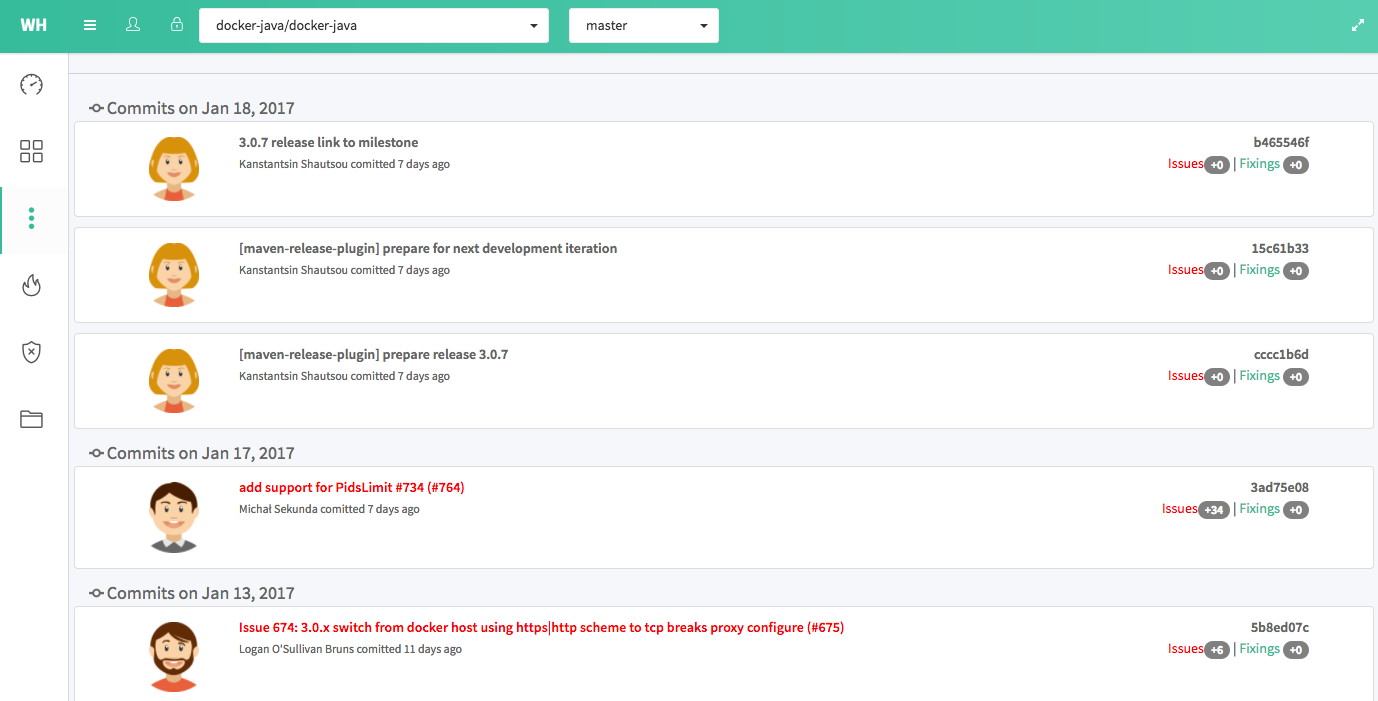Image resolution: width=1378 pixels, height=701 pixels.
Task: Select the three-dots commits icon in sidebar
Action: point(32,219)
